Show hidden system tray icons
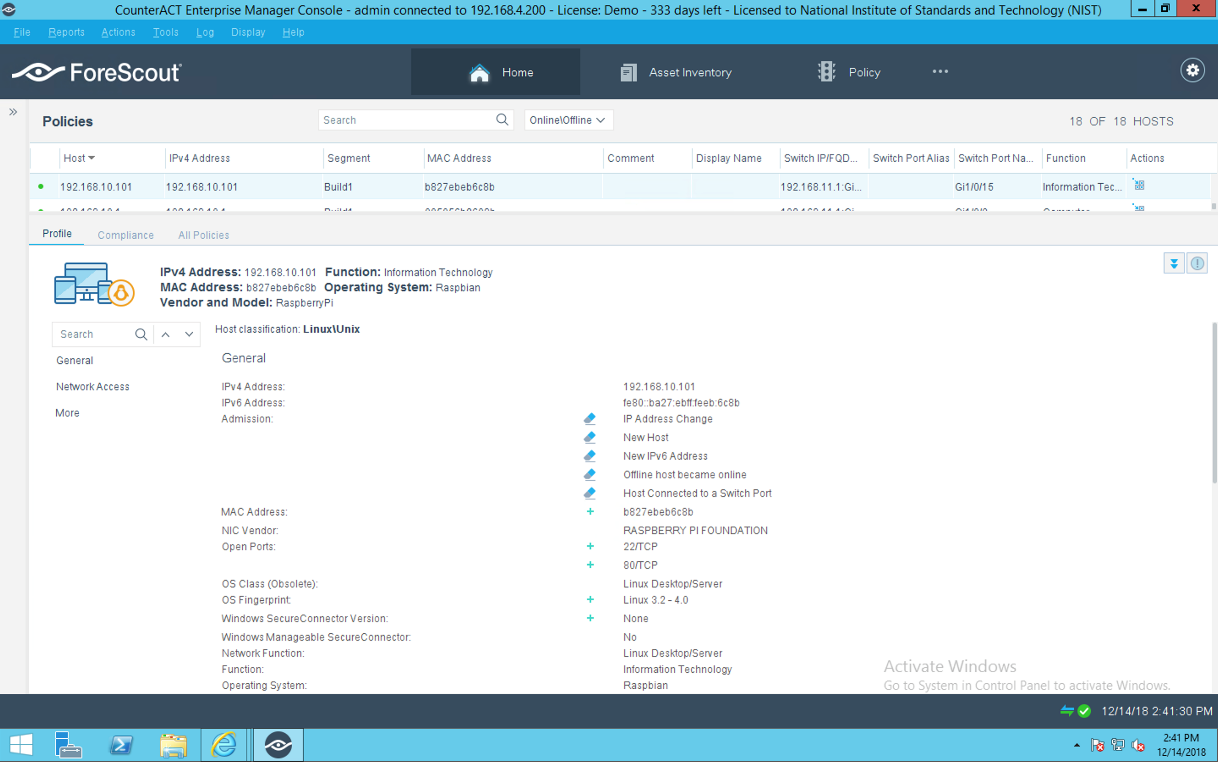Viewport: 1218px width, 762px height. tap(1077, 746)
